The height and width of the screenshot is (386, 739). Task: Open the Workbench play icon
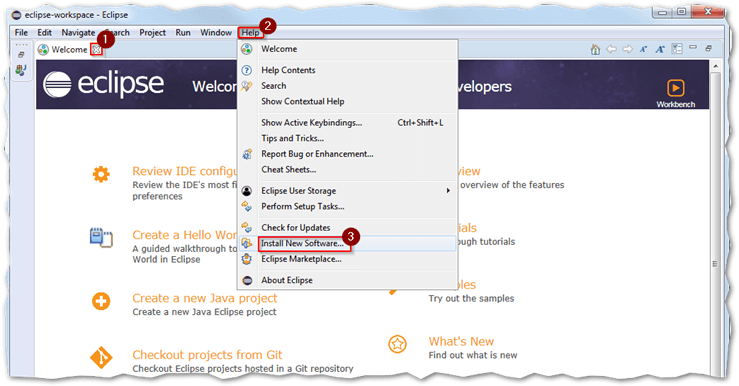click(675, 88)
